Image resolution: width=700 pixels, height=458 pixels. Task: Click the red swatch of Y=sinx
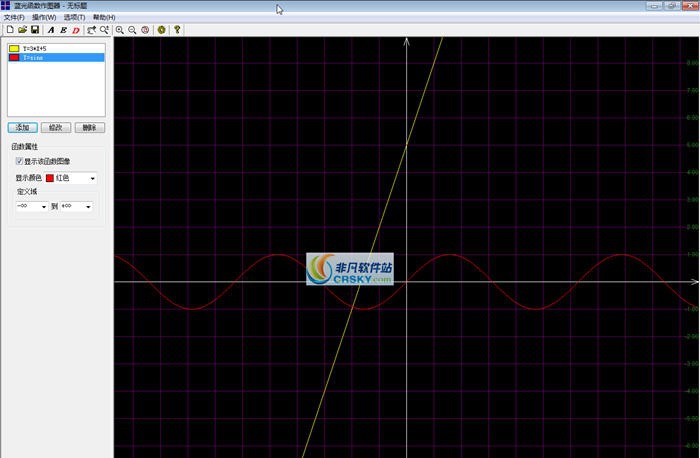(14, 58)
